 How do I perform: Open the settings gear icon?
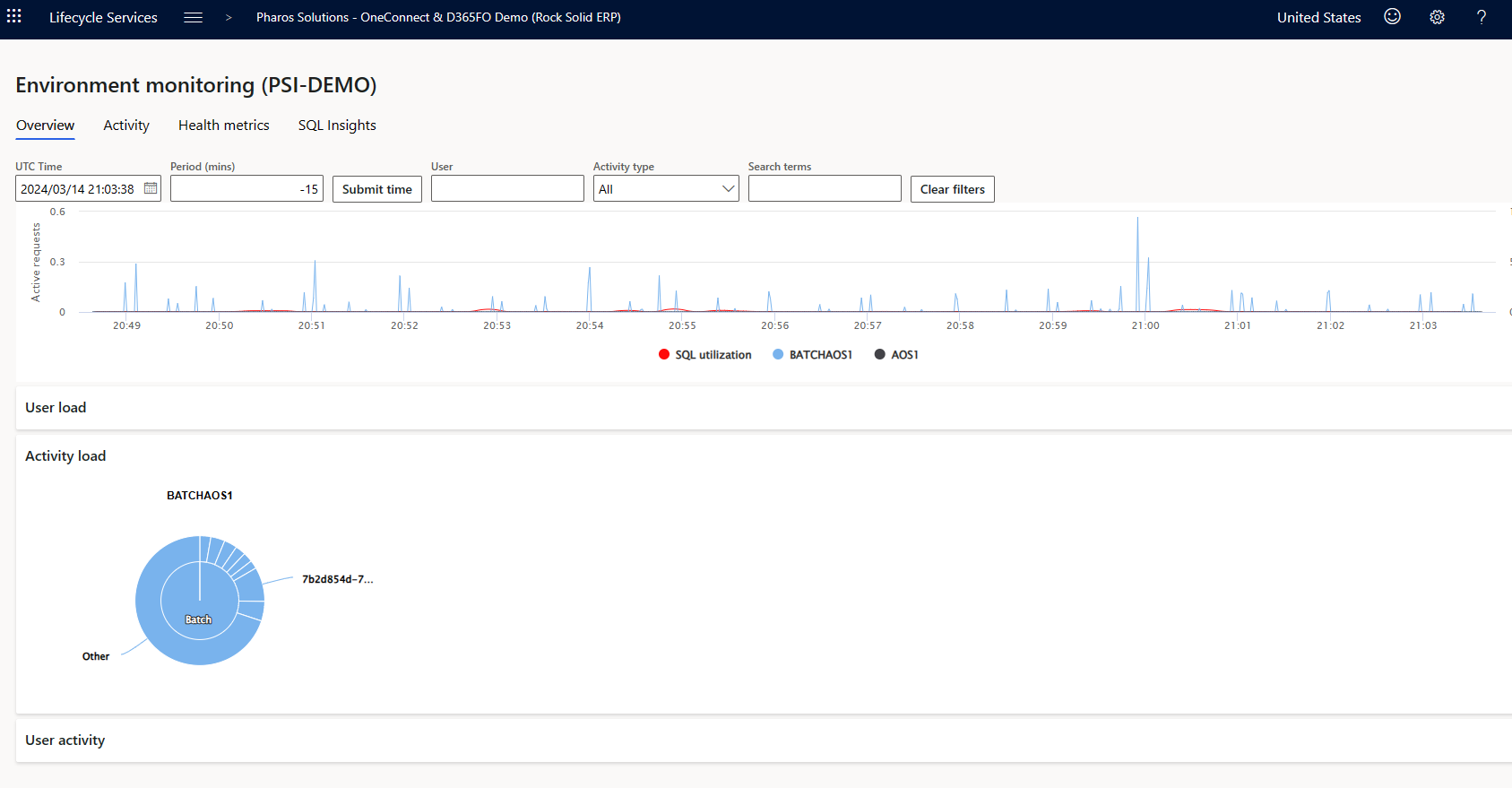1437,17
